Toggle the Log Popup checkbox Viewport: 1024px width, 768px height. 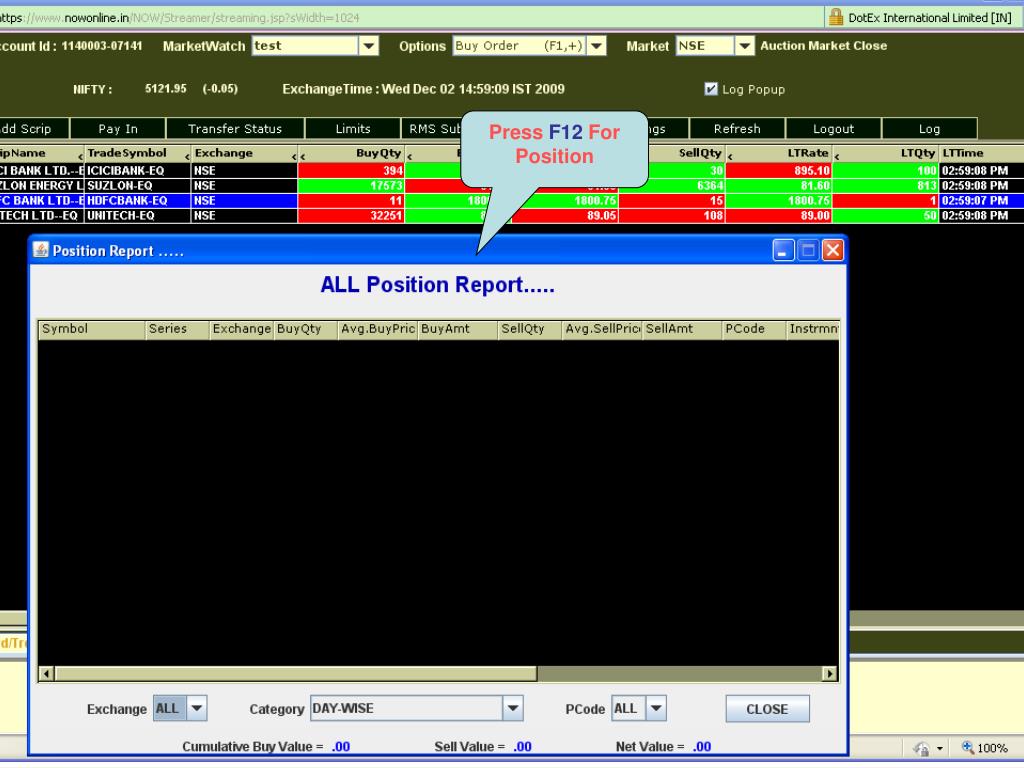tap(711, 89)
